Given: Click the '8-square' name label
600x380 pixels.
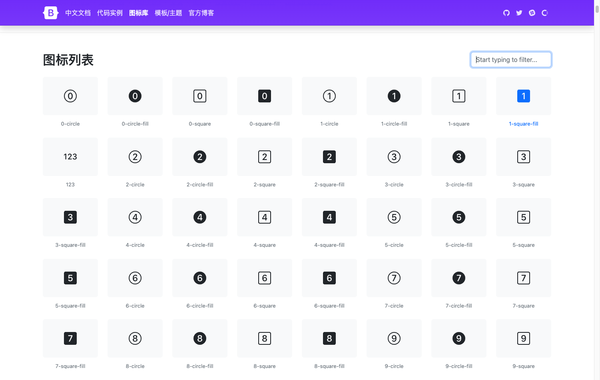Looking at the screenshot, I should pyautogui.click(x=264, y=366).
